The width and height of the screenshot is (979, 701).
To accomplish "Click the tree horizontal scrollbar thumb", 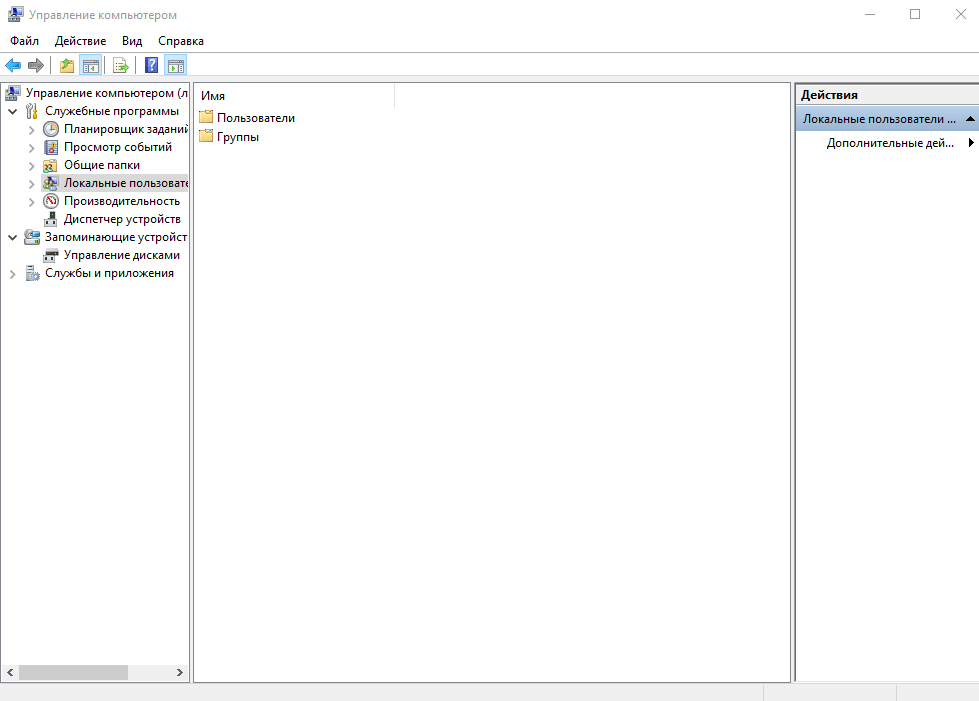I will tap(73, 672).
